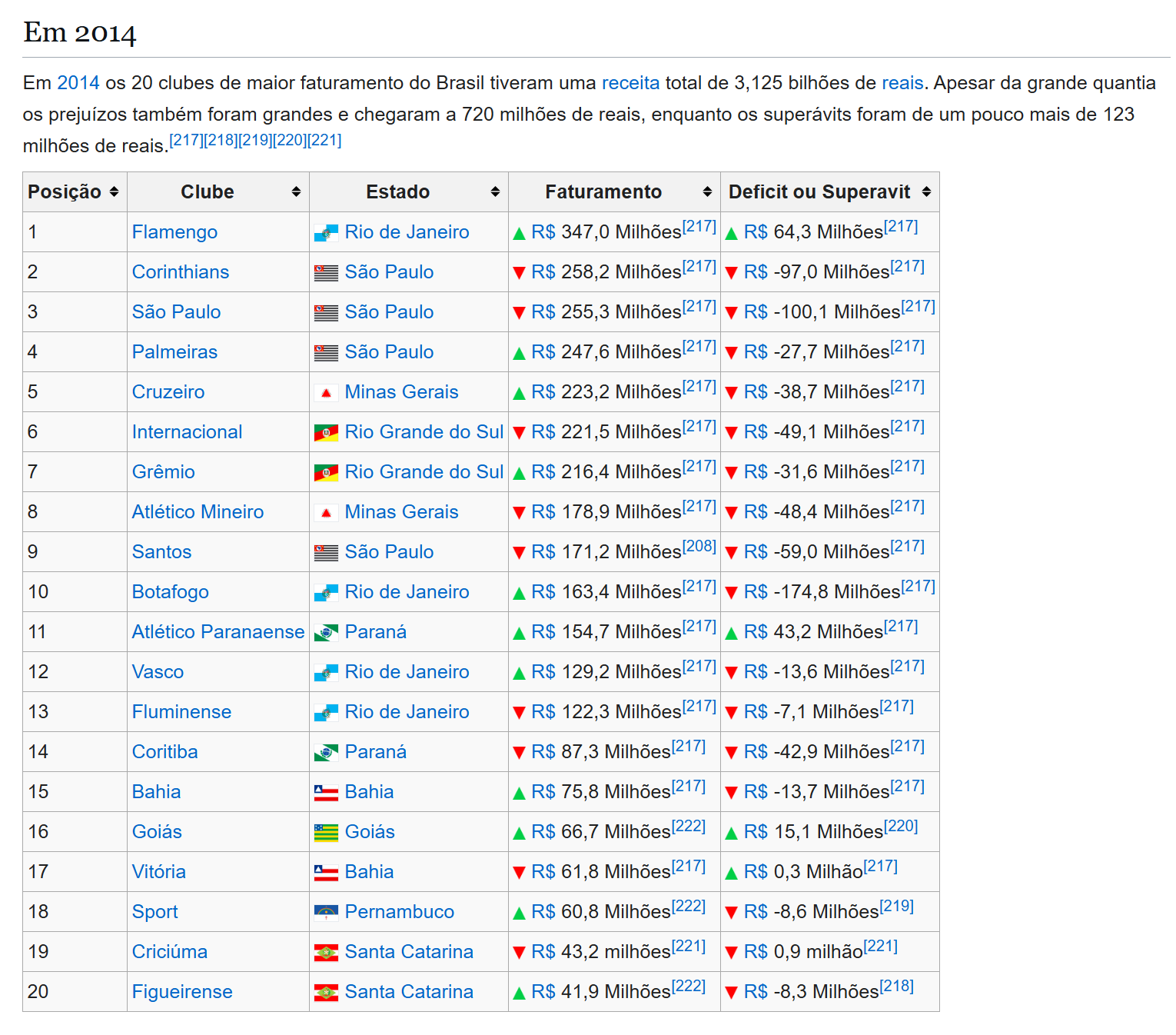Click the Pernambuco state flag icon
Viewport: 1176px width, 1035px height.
pyautogui.click(x=326, y=913)
